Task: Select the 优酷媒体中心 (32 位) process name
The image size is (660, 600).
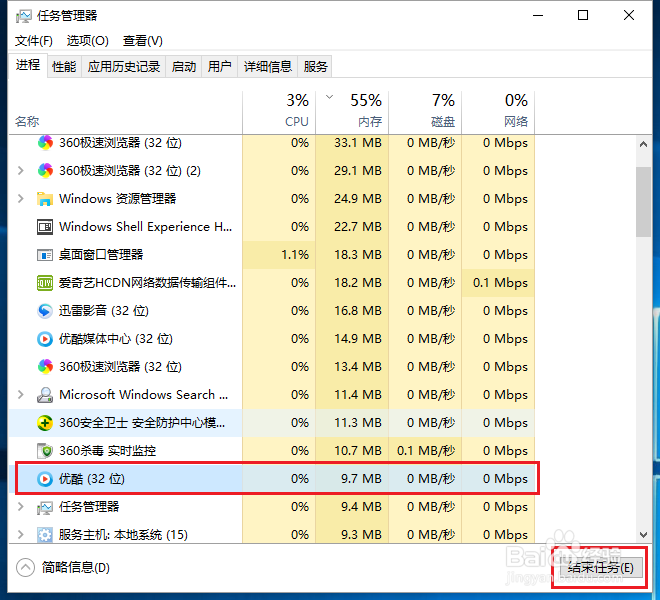Action: [116, 339]
